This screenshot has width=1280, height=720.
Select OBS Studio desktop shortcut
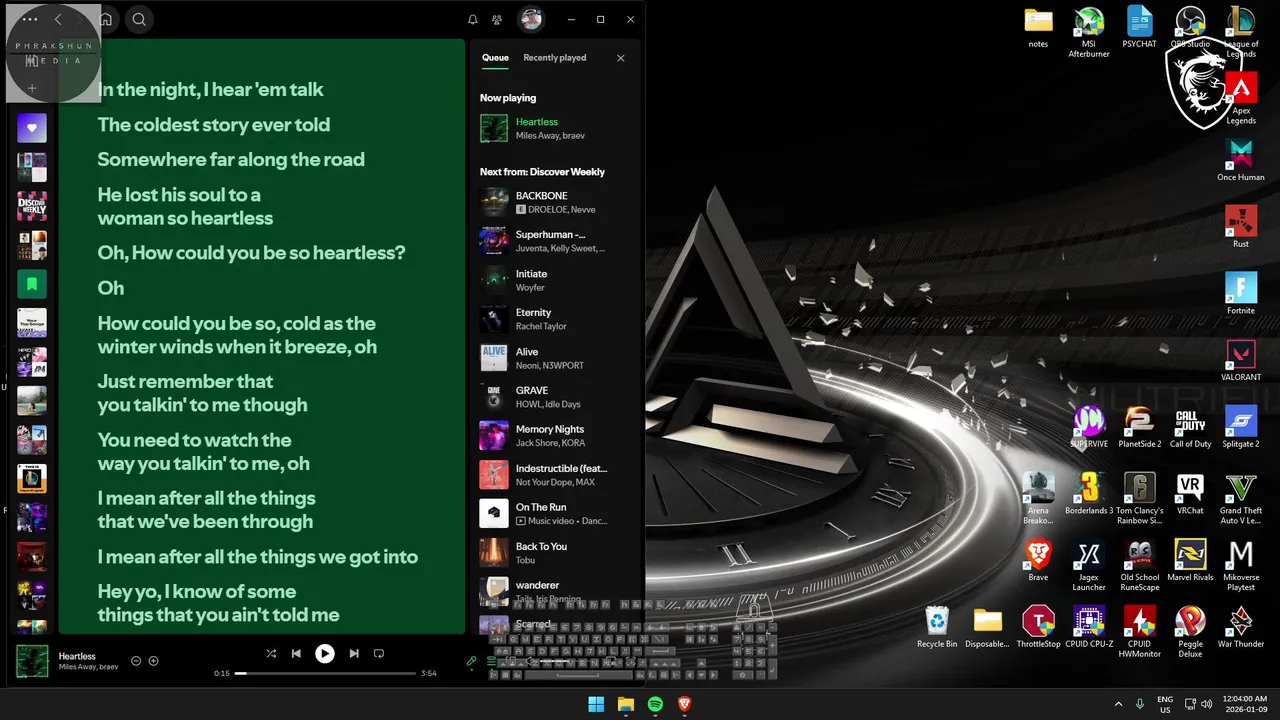[x=1190, y=28]
